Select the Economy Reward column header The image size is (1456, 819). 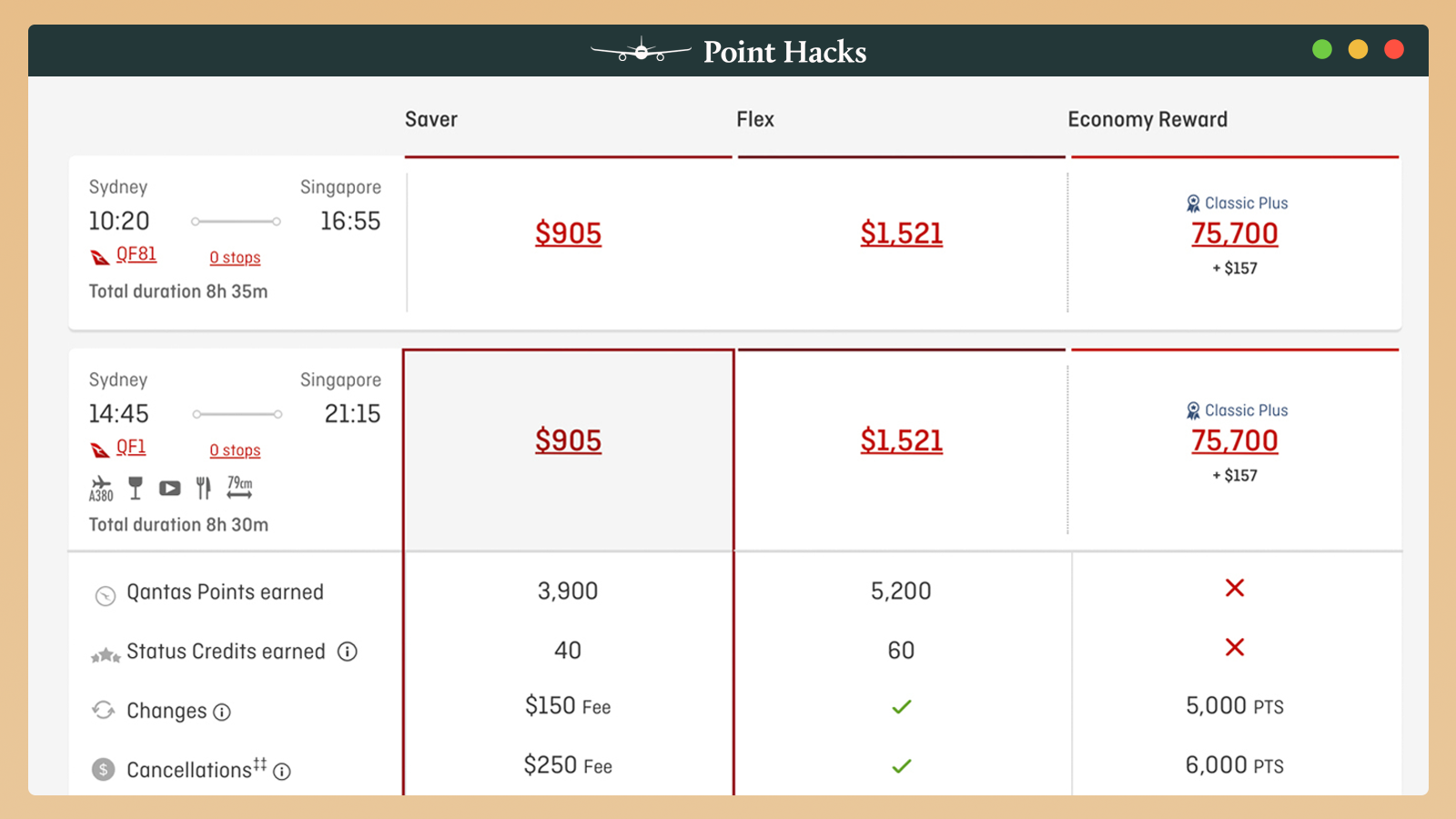[1148, 120]
